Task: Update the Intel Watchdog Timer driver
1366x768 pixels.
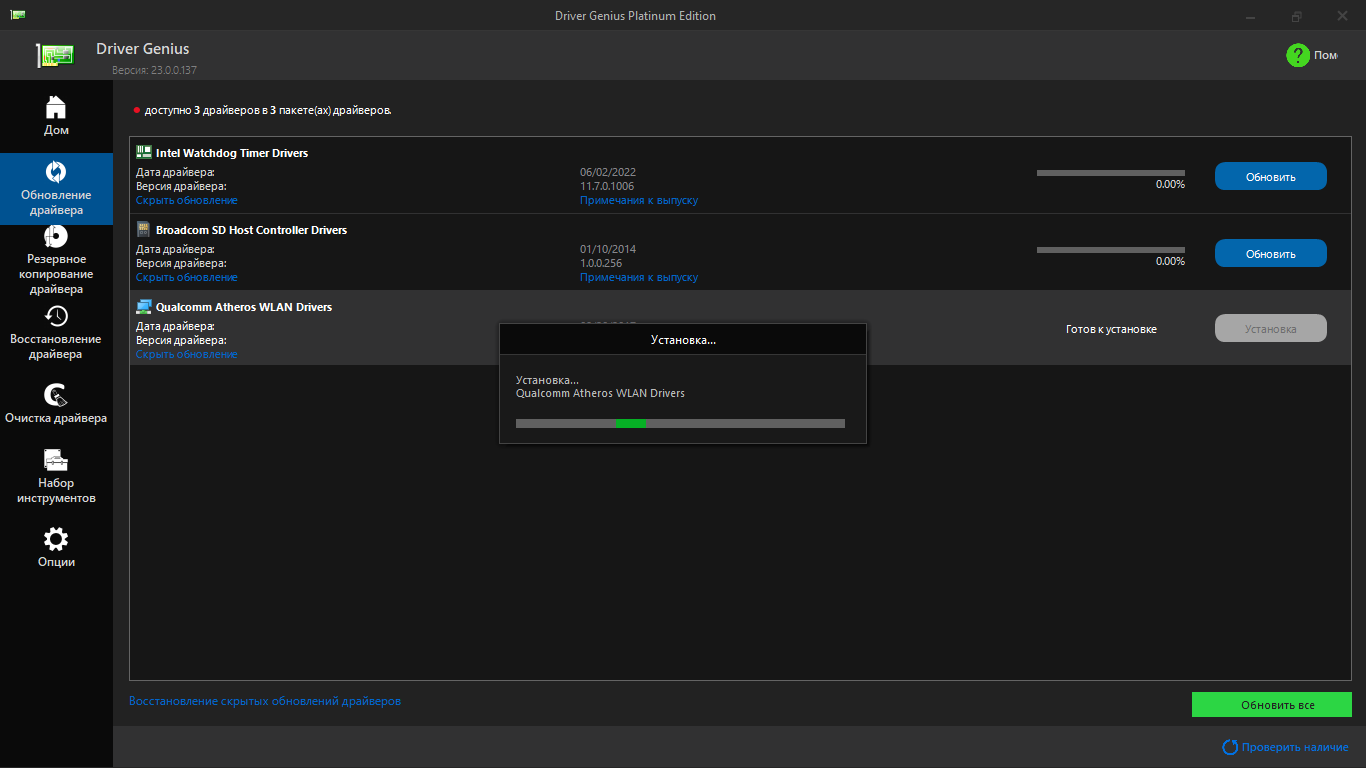Action: coord(1271,177)
